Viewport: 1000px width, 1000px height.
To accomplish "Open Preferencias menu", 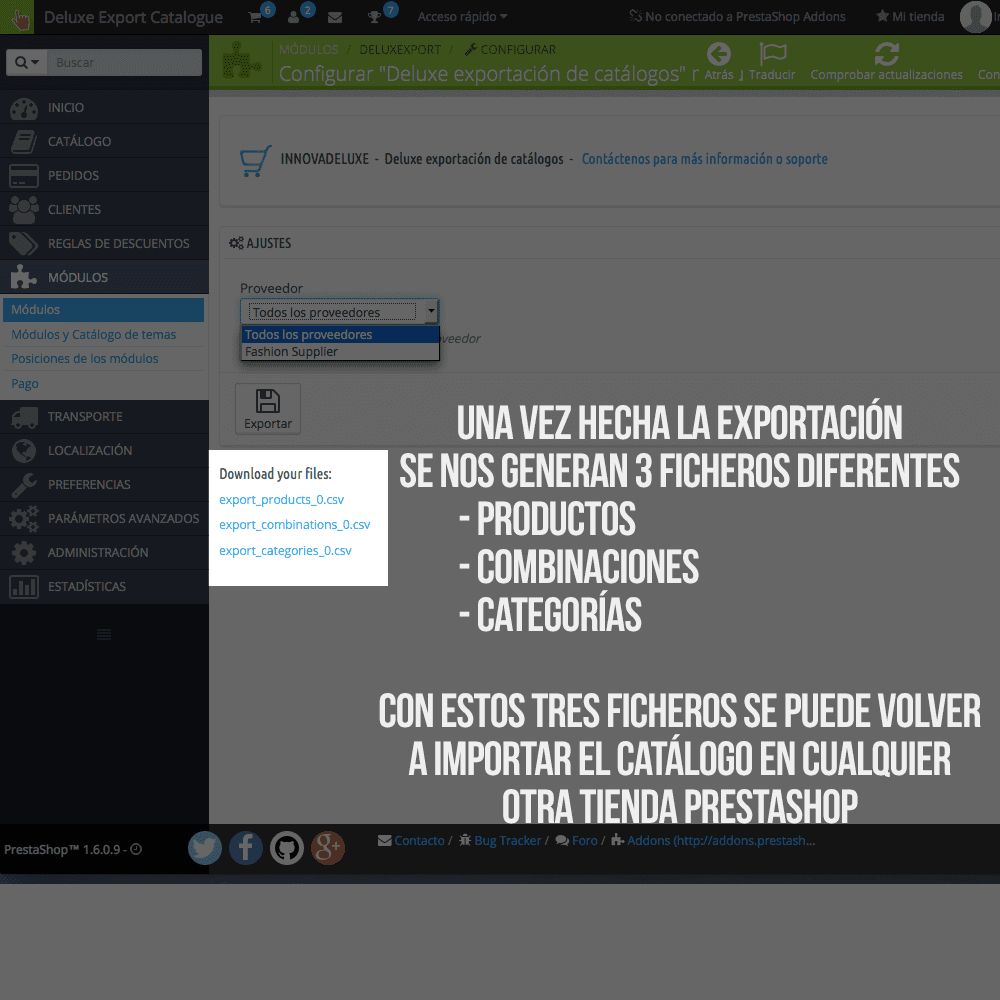I will coord(105,484).
